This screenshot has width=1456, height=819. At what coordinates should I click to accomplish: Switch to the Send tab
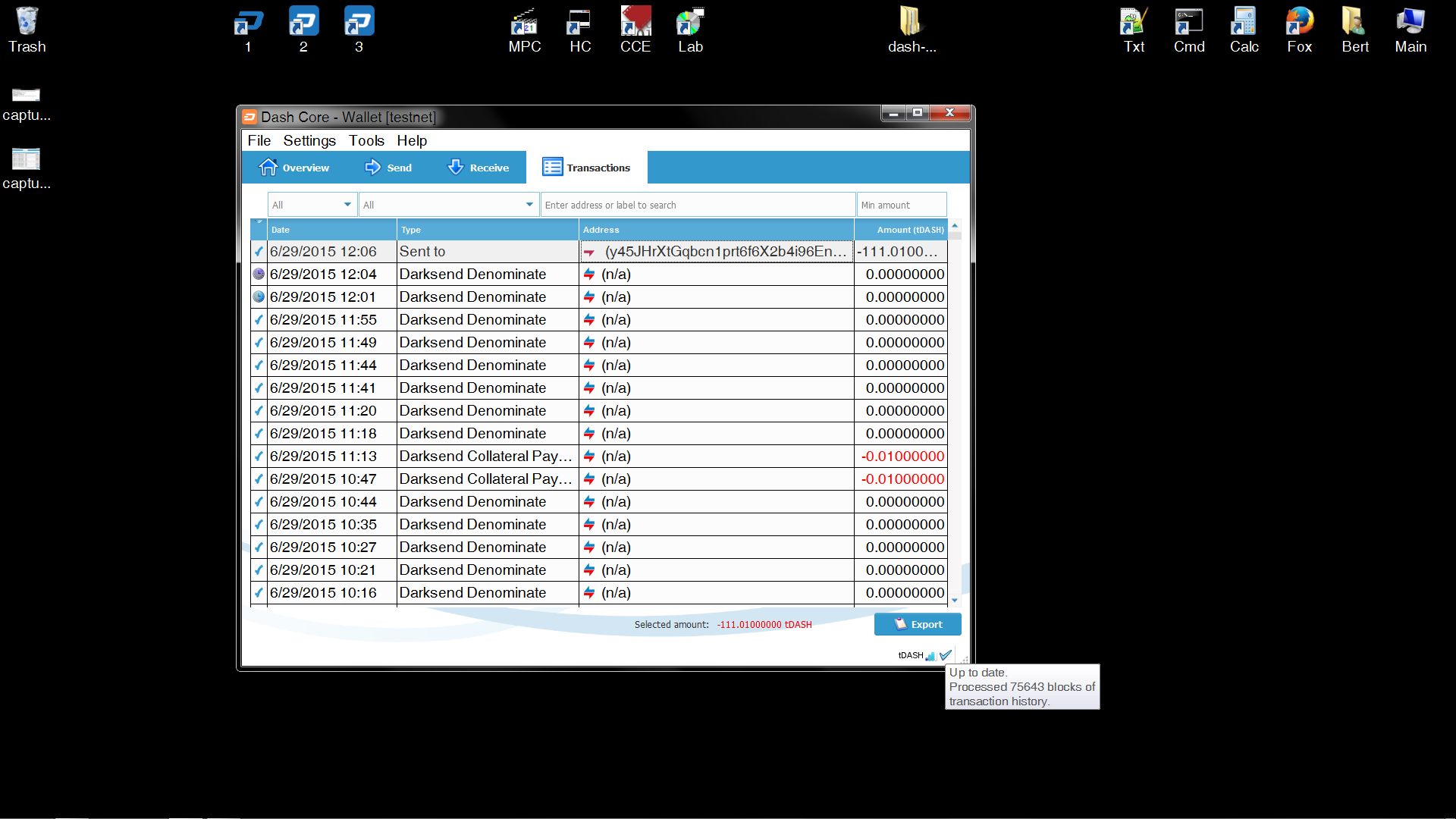(x=388, y=168)
